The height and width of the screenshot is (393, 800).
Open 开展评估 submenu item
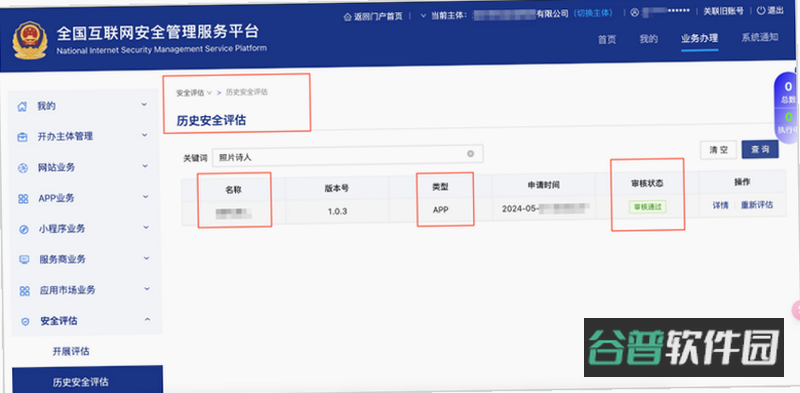point(71,352)
